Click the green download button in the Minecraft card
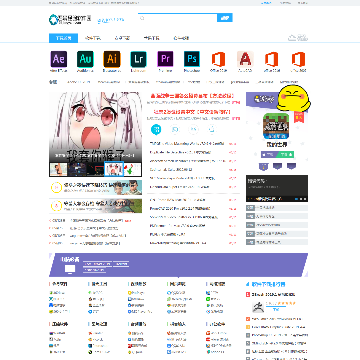This screenshot has width=360, height=360. pyautogui.click(x=286, y=154)
